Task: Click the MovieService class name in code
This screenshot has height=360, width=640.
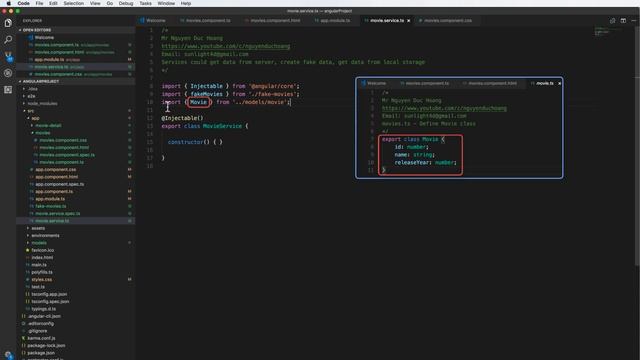Action: 222,126
